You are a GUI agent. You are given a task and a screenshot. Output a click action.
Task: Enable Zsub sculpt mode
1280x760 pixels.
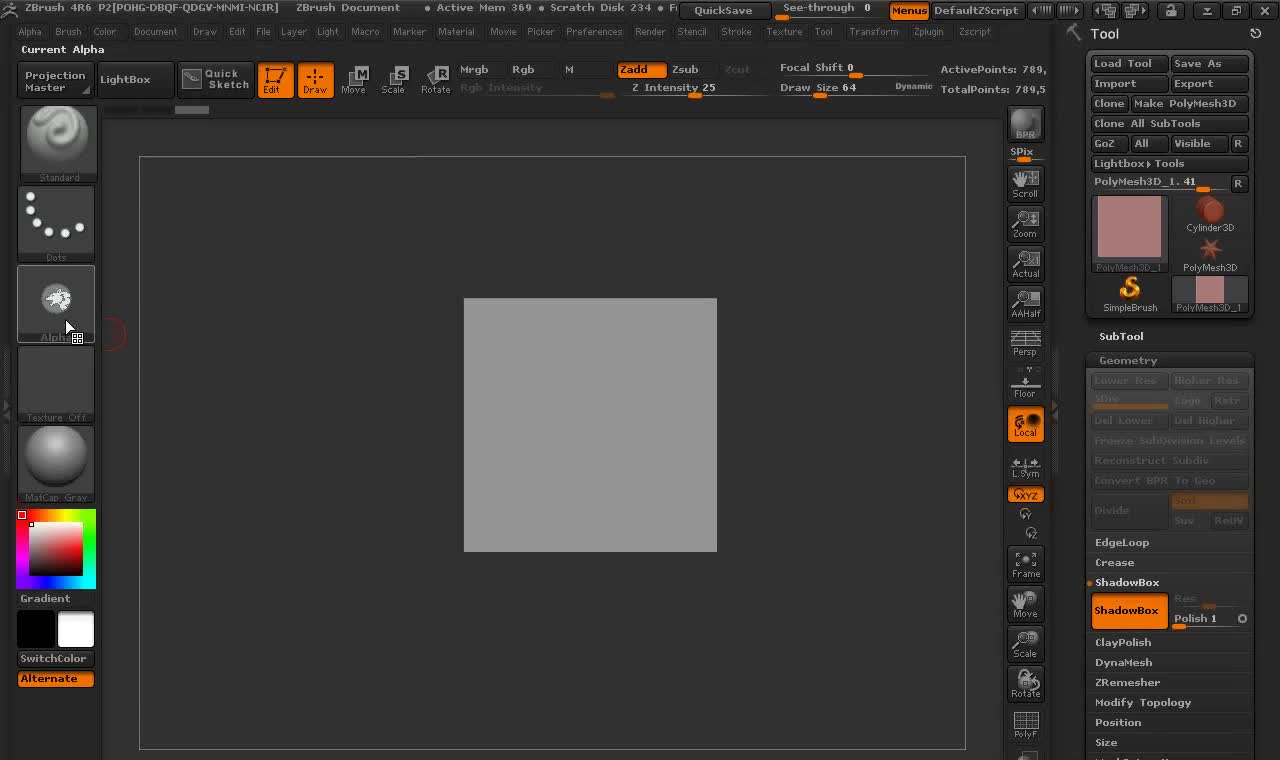click(685, 69)
